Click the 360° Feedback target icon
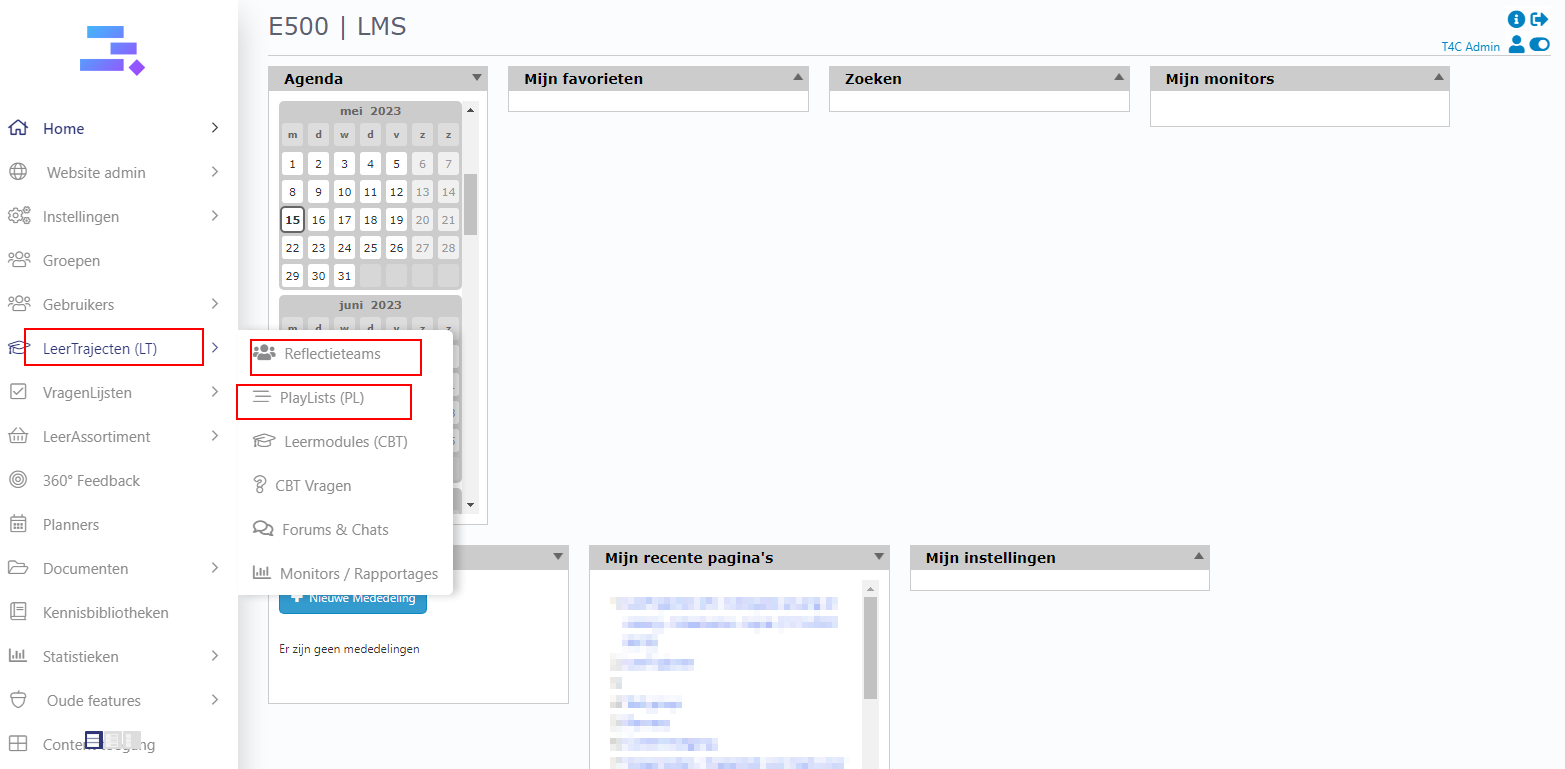Viewport: 1565px width, 769px height. (18, 480)
